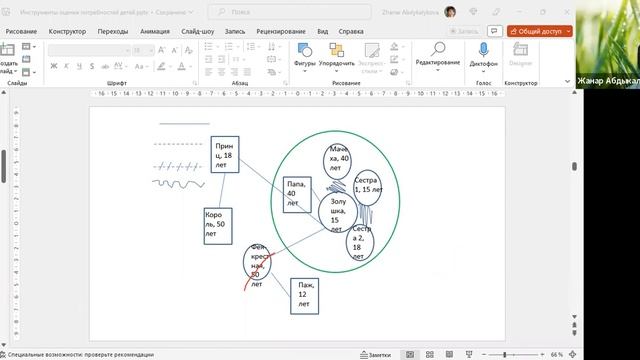Fit slide to current window

pos(572,355)
